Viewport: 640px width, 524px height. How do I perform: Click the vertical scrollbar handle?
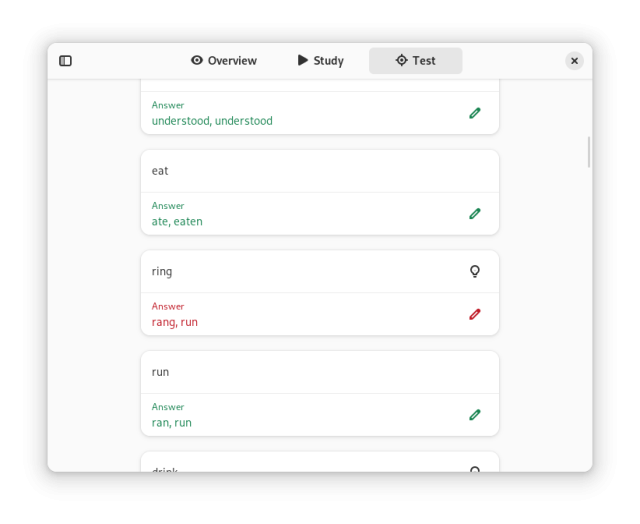click(x=589, y=152)
